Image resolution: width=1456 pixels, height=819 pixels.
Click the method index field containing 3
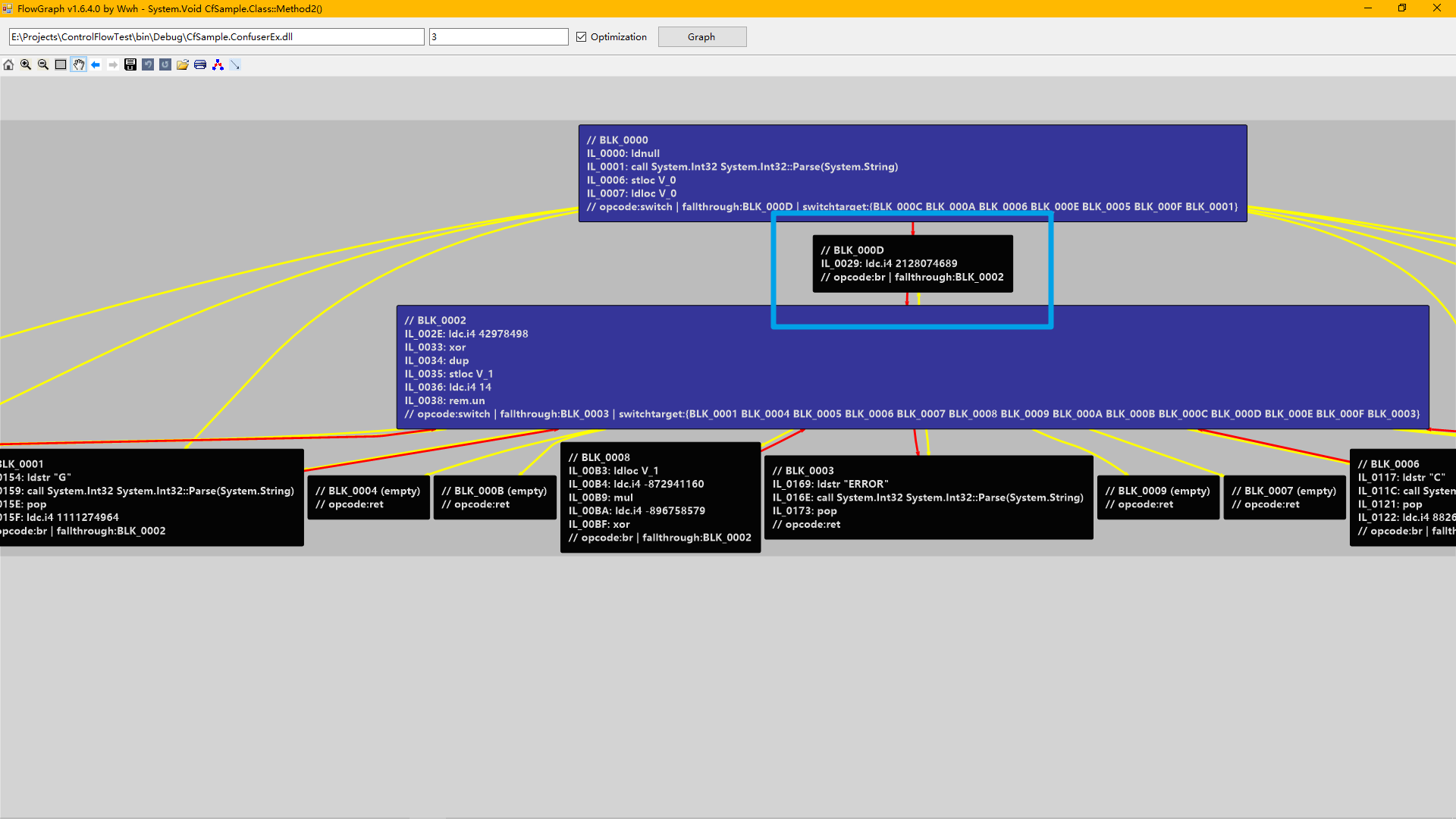click(x=498, y=37)
